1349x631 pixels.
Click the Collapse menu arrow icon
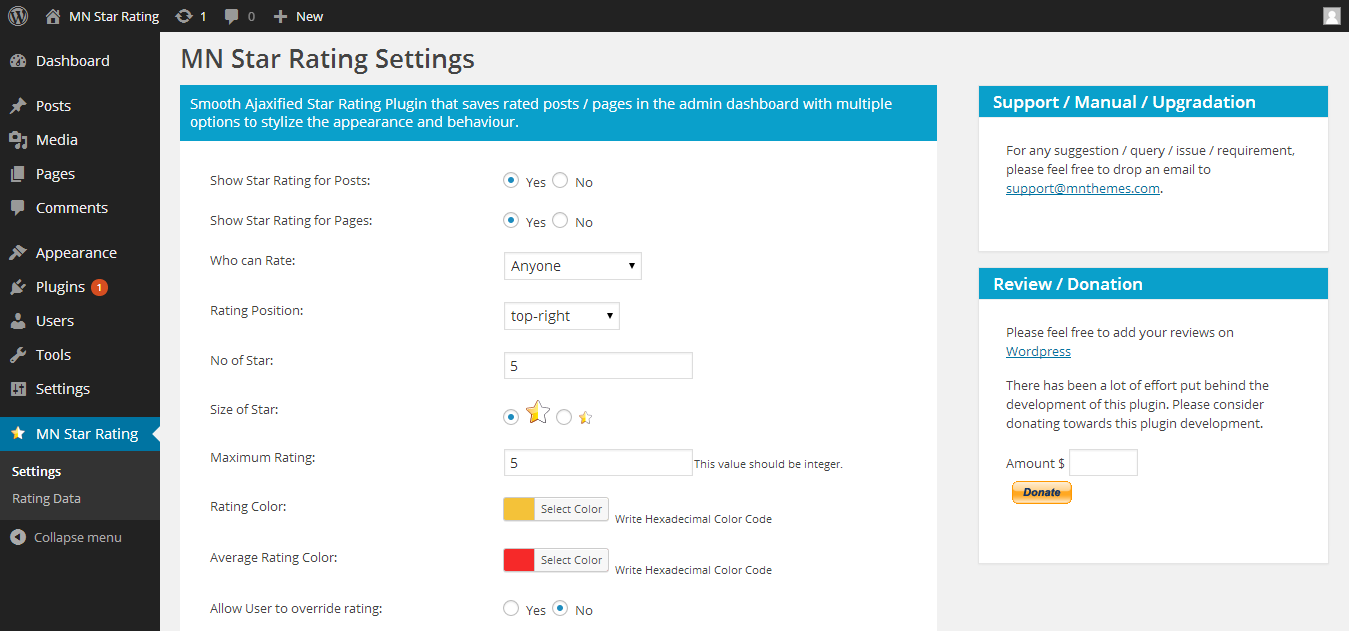[18, 537]
